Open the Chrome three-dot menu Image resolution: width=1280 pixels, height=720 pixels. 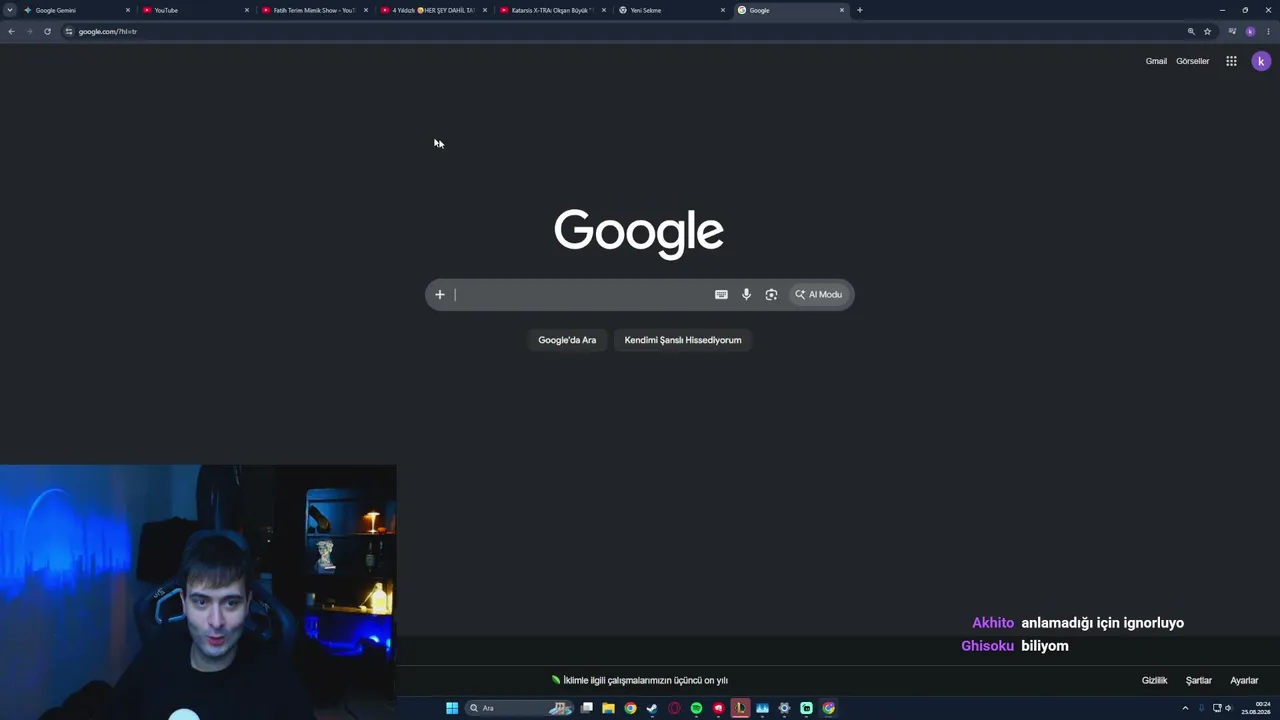click(x=1267, y=31)
